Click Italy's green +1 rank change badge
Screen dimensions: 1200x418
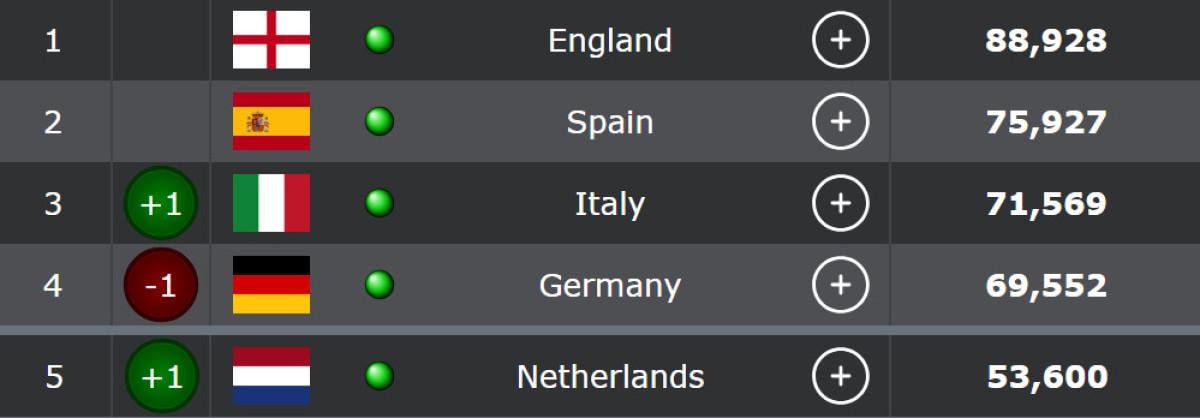[x=161, y=204]
